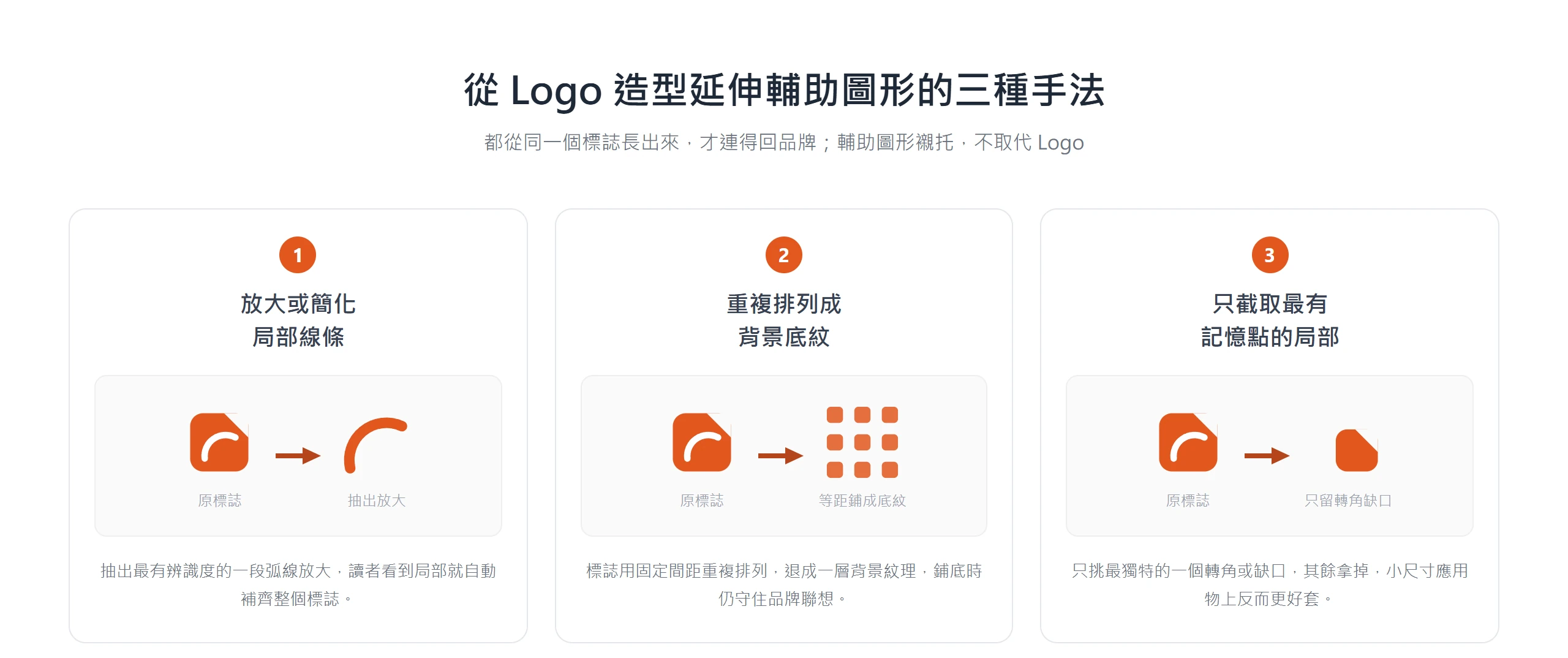Click the nine-square pattern grid graphic
The height and width of the screenshot is (658, 1568).
coord(862,442)
